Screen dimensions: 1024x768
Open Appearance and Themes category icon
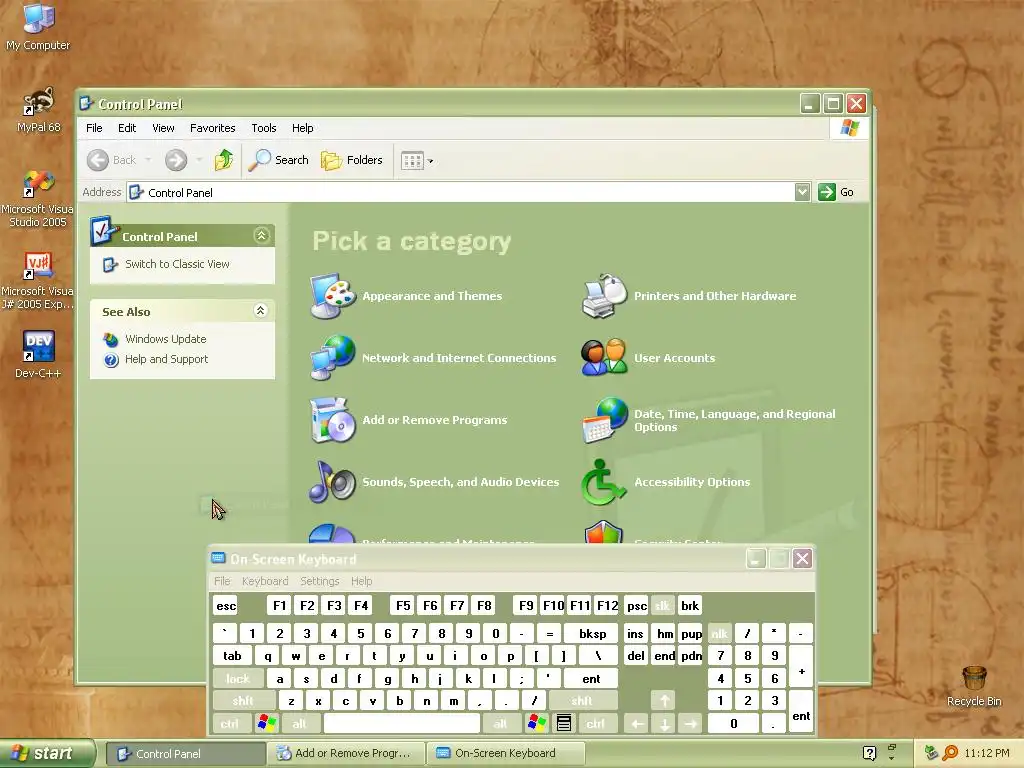point(332,296)
